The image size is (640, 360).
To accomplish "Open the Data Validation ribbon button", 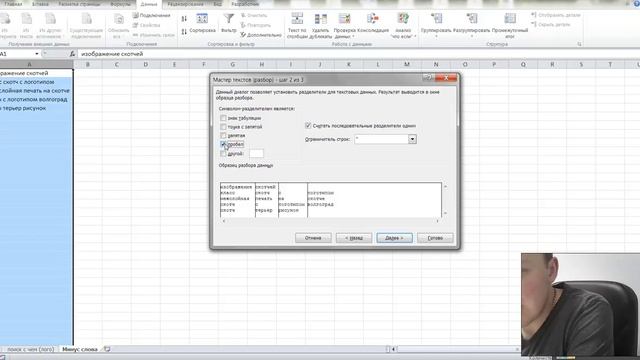I will pyautogui.click(x=344, y=25).
